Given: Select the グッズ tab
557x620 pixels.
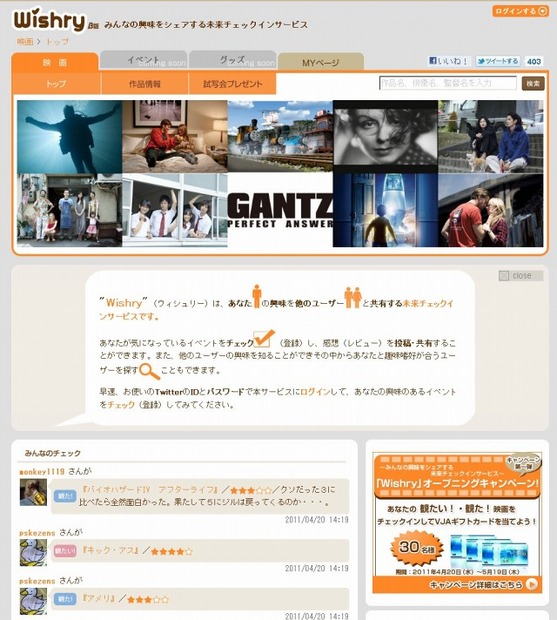Looking at the screenshot, I should click(232, 60).
